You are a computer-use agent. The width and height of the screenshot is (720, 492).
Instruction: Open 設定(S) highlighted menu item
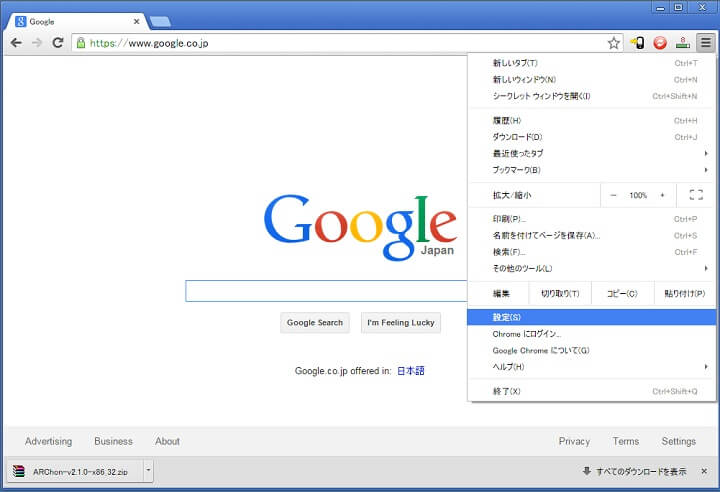point(592,317)
